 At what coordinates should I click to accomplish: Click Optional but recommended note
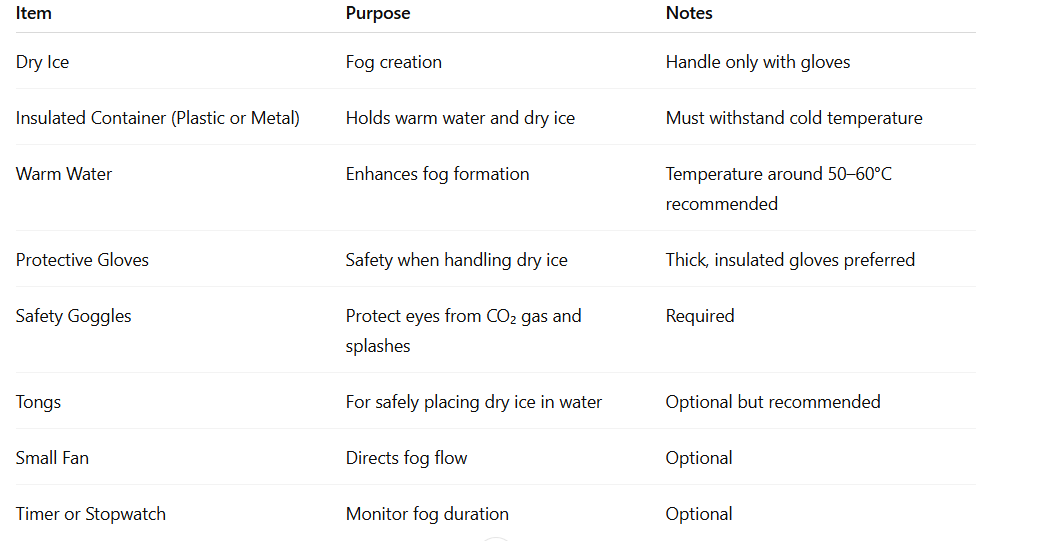click(773, 402)
